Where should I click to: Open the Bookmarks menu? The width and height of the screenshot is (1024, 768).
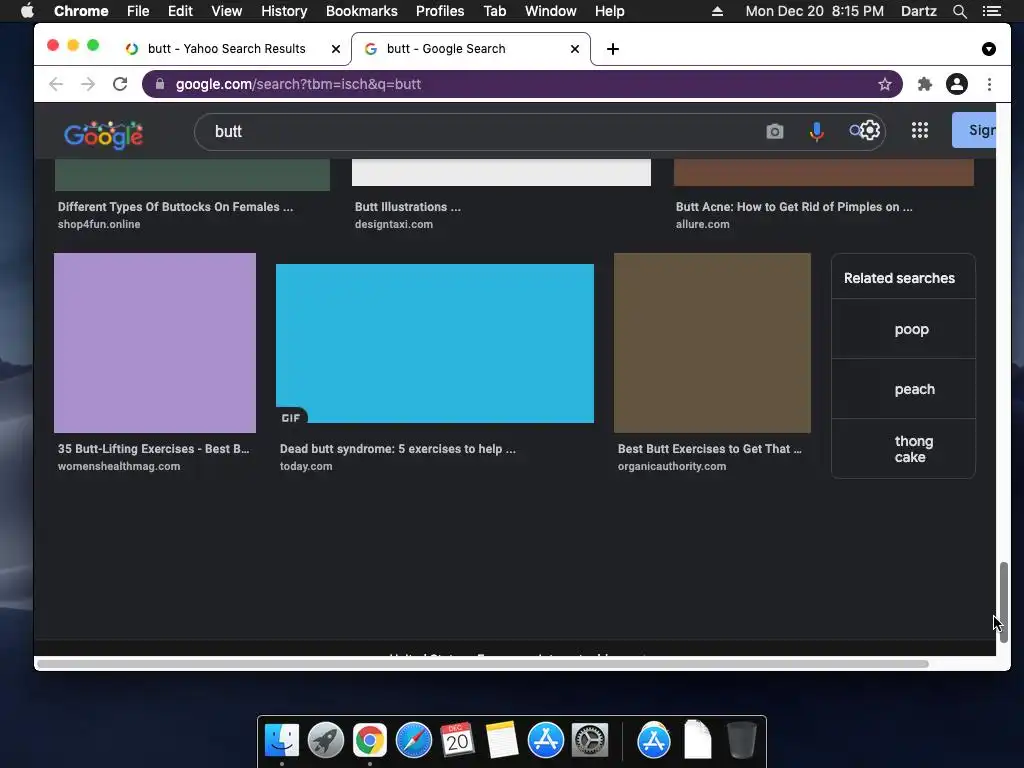(x=362, y=11)
